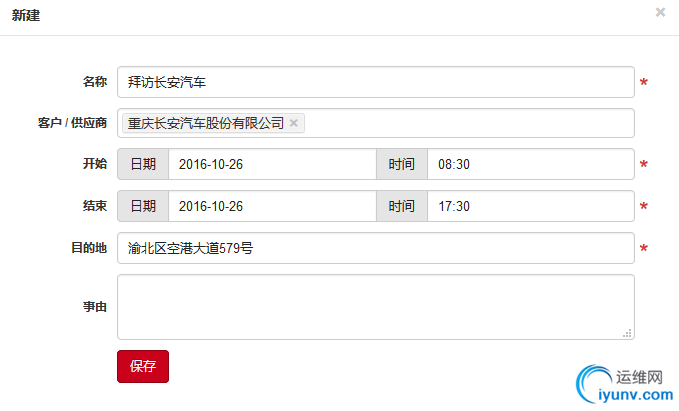Click the 事由 text area resize handle

point(627,333)
